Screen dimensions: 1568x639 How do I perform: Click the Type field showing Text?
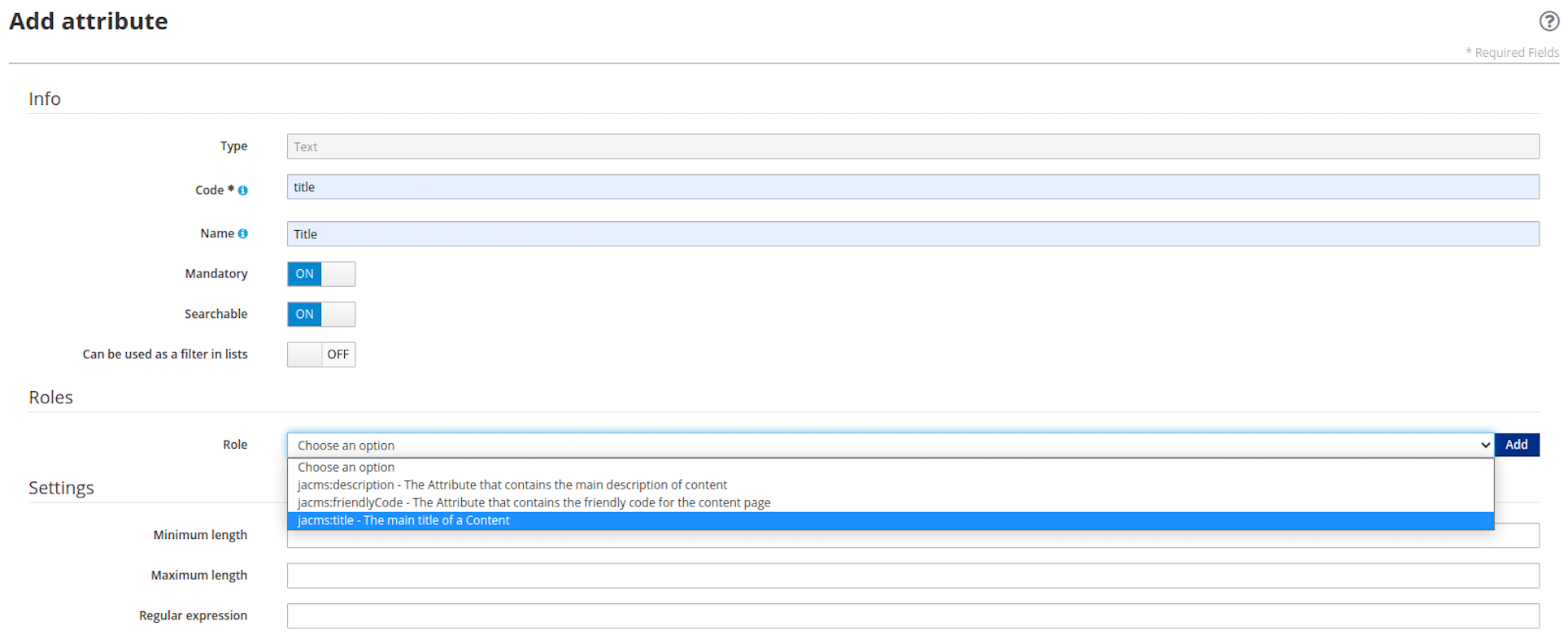click(x=912, y=146)
